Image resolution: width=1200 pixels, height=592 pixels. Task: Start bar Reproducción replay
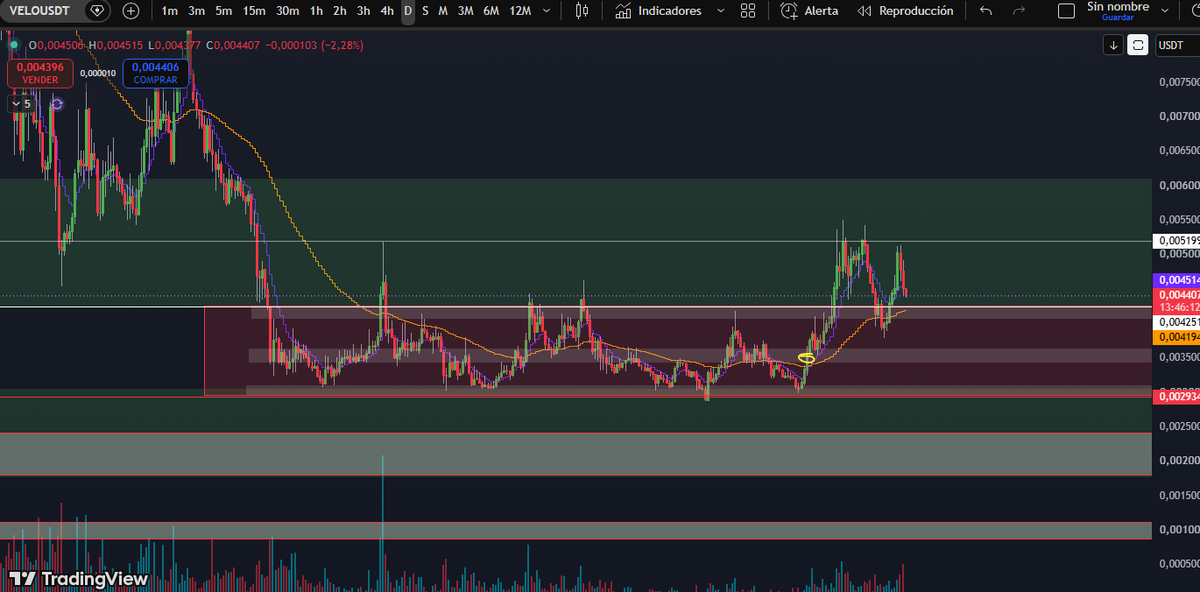click(905, 11)
